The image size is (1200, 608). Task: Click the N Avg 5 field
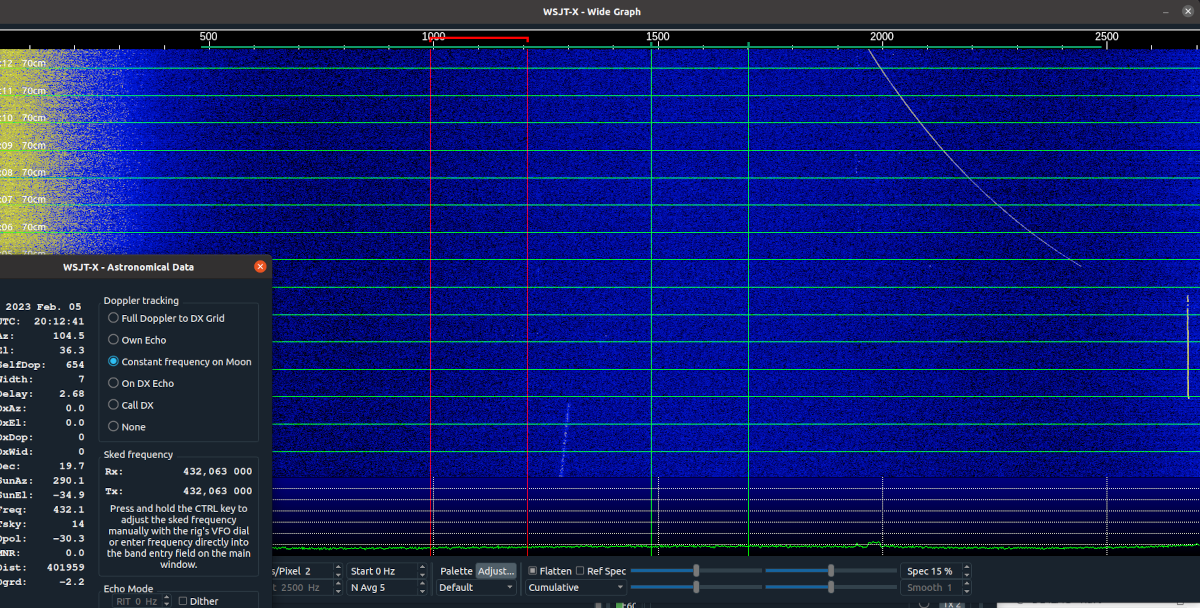tap(388, 588)
